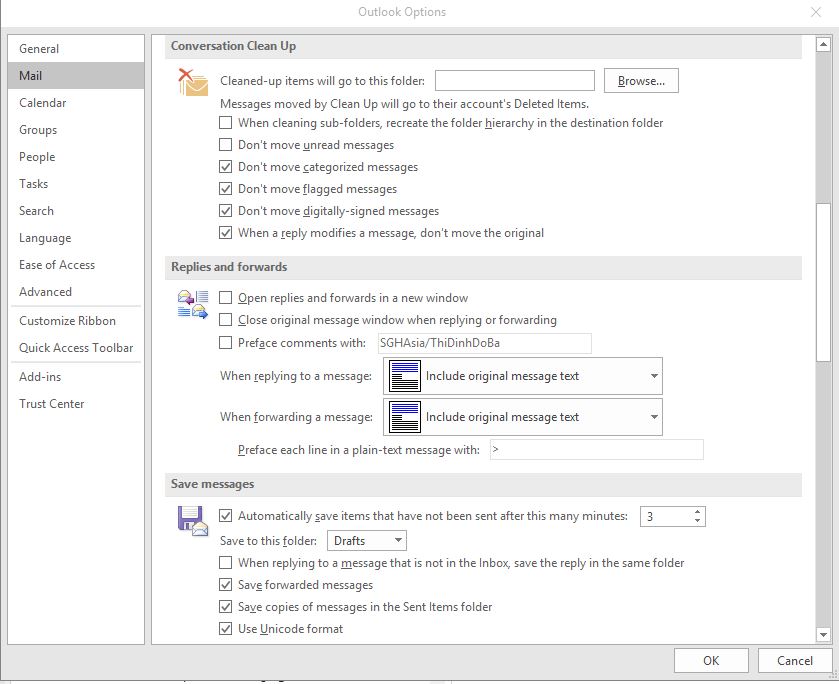Screen dimensions: 839x684
Task: Enable Open replies and forwards in new window
Action: pyautogui.click(x=226, y=298)
